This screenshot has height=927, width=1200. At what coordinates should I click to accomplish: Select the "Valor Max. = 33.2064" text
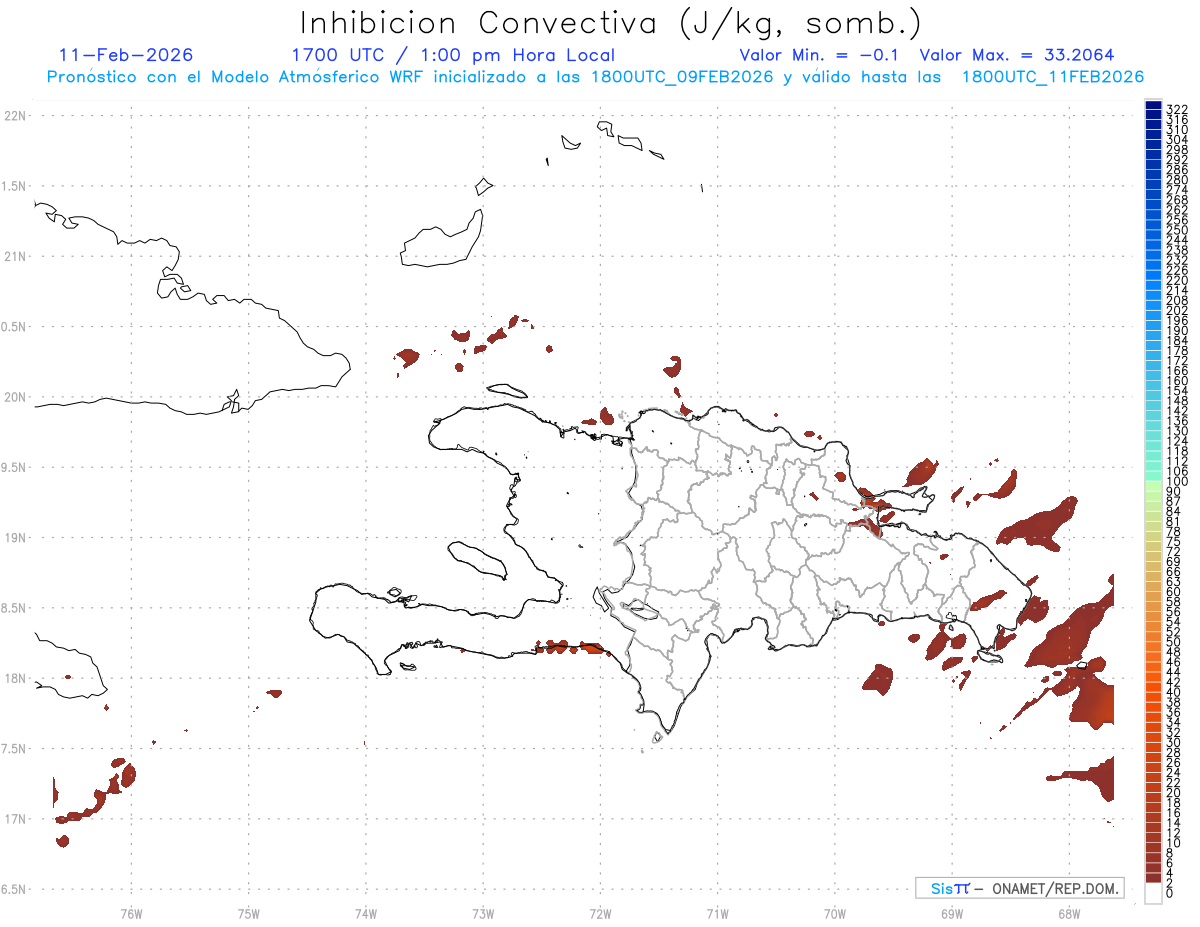(x=1017, y=55)
